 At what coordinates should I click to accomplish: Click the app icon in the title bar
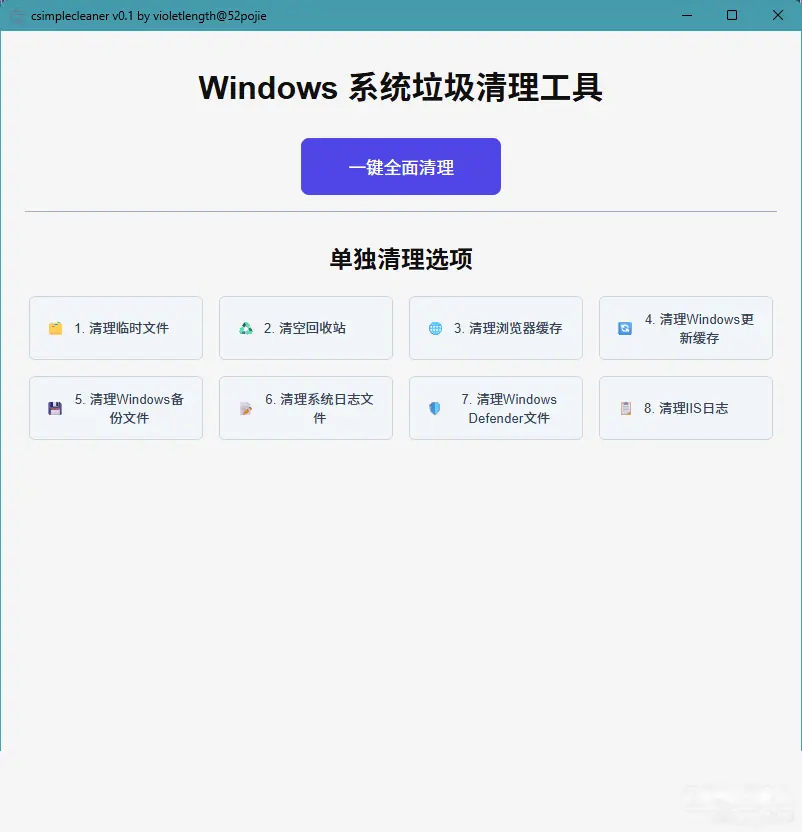click(17, 16)
